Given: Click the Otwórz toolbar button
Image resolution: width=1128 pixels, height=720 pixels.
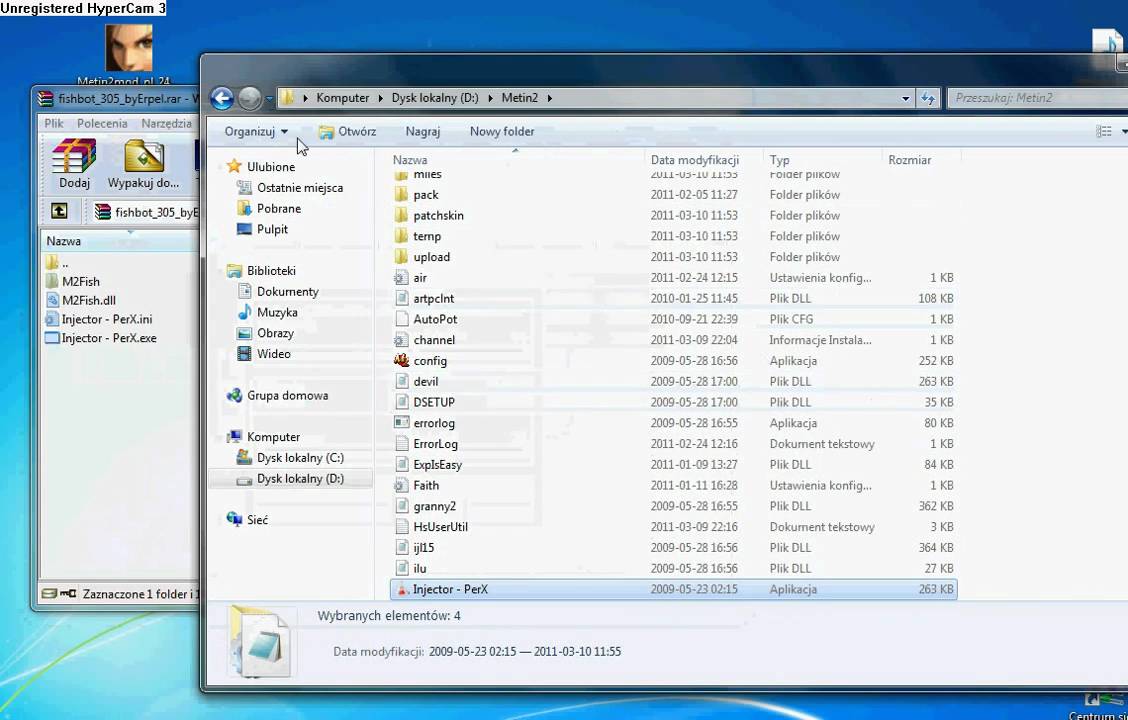Looking at the screenshot, I should 347,132.
